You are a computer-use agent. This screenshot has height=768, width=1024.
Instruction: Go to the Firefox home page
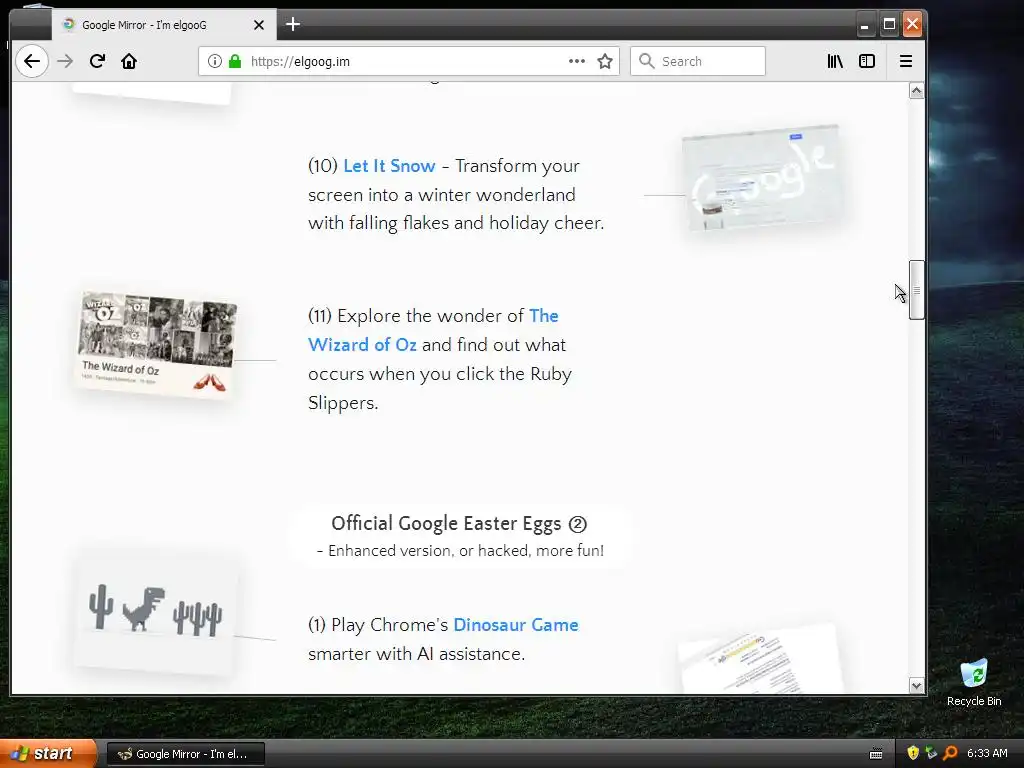(129, 61)
